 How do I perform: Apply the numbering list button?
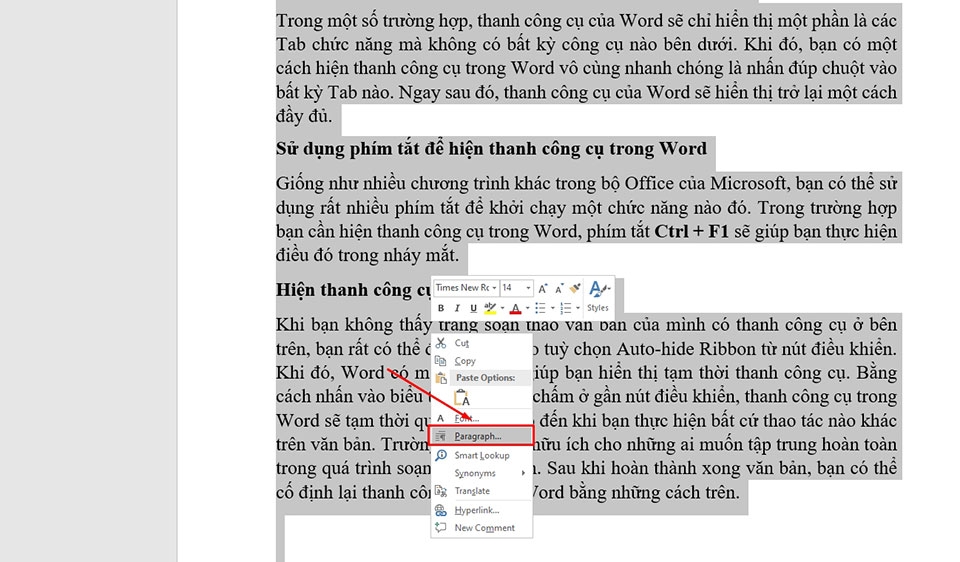[x=566, y=308]
